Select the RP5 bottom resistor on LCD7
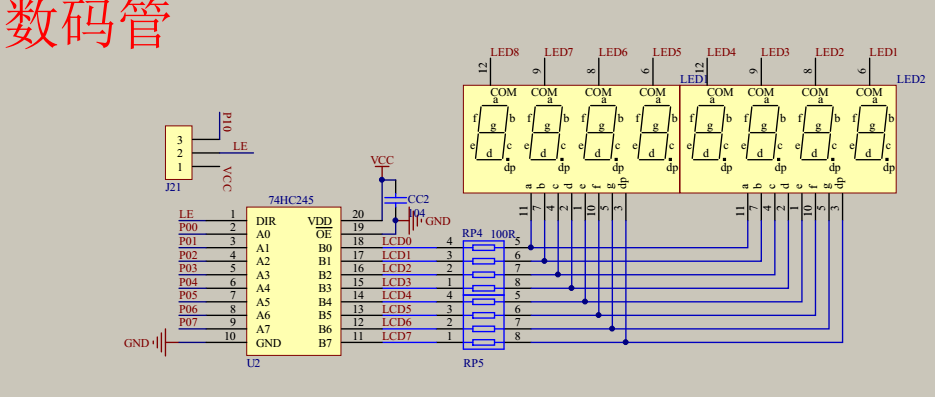Image resolution: width=935 pixels, height=397 pixels. pyautogui.click(x=484, y=342)
